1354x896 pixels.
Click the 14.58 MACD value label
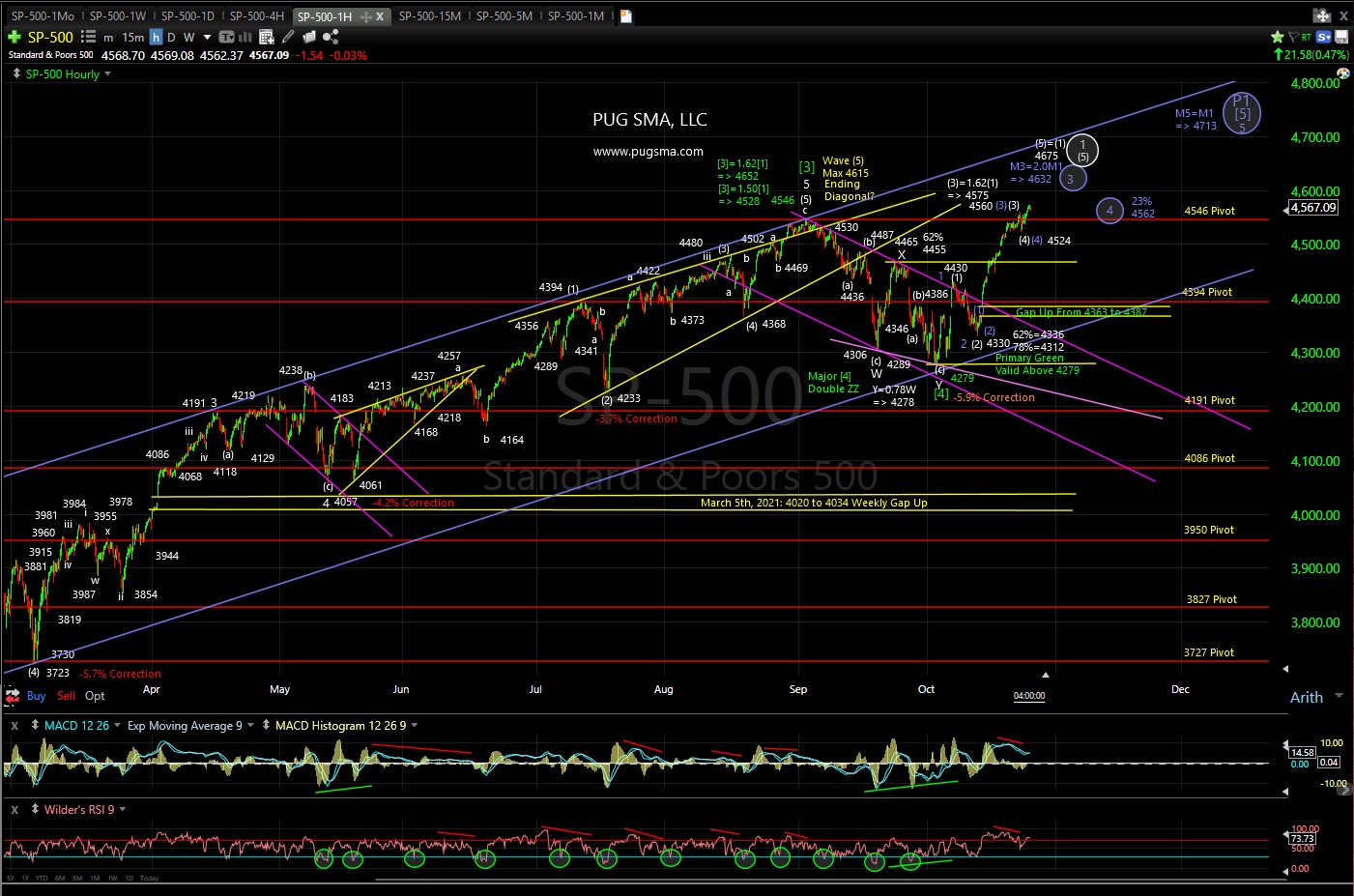1302,751
